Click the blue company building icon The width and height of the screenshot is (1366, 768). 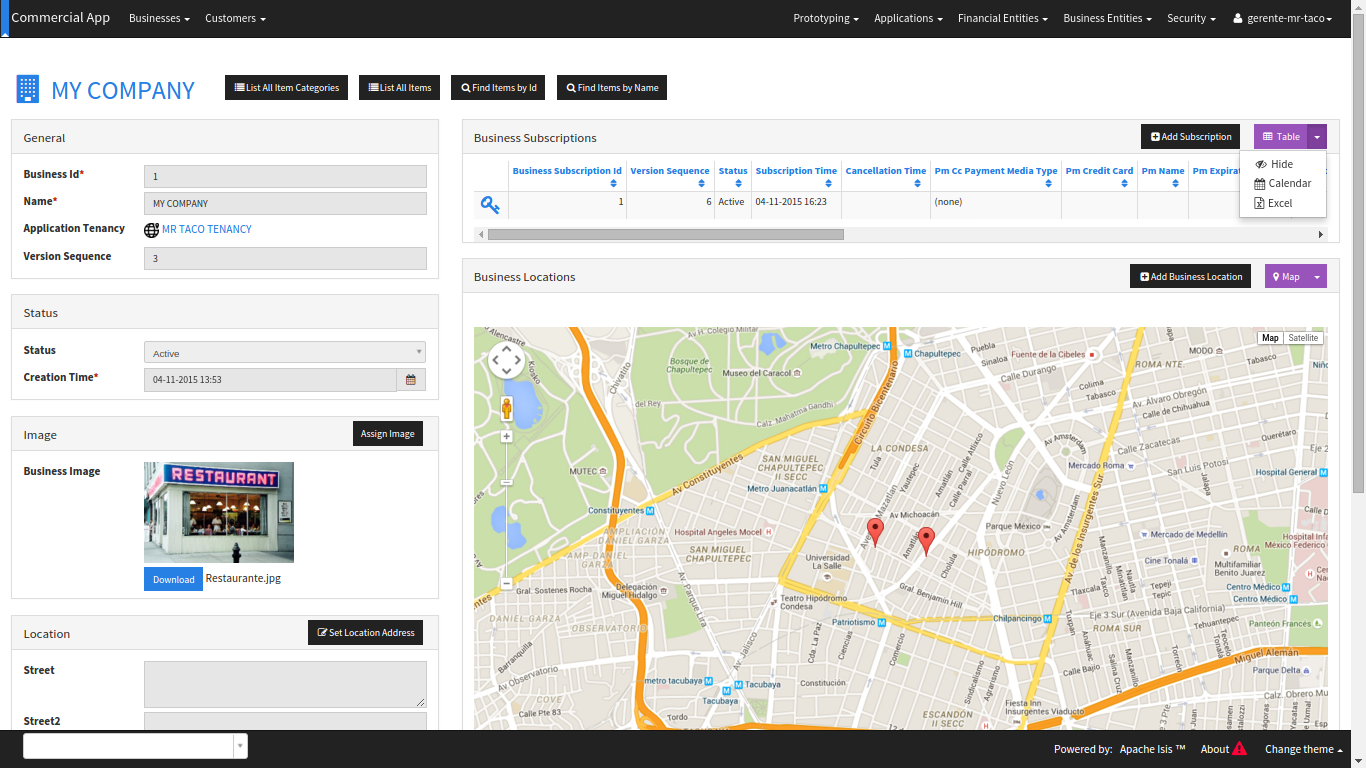coord(28,90)
